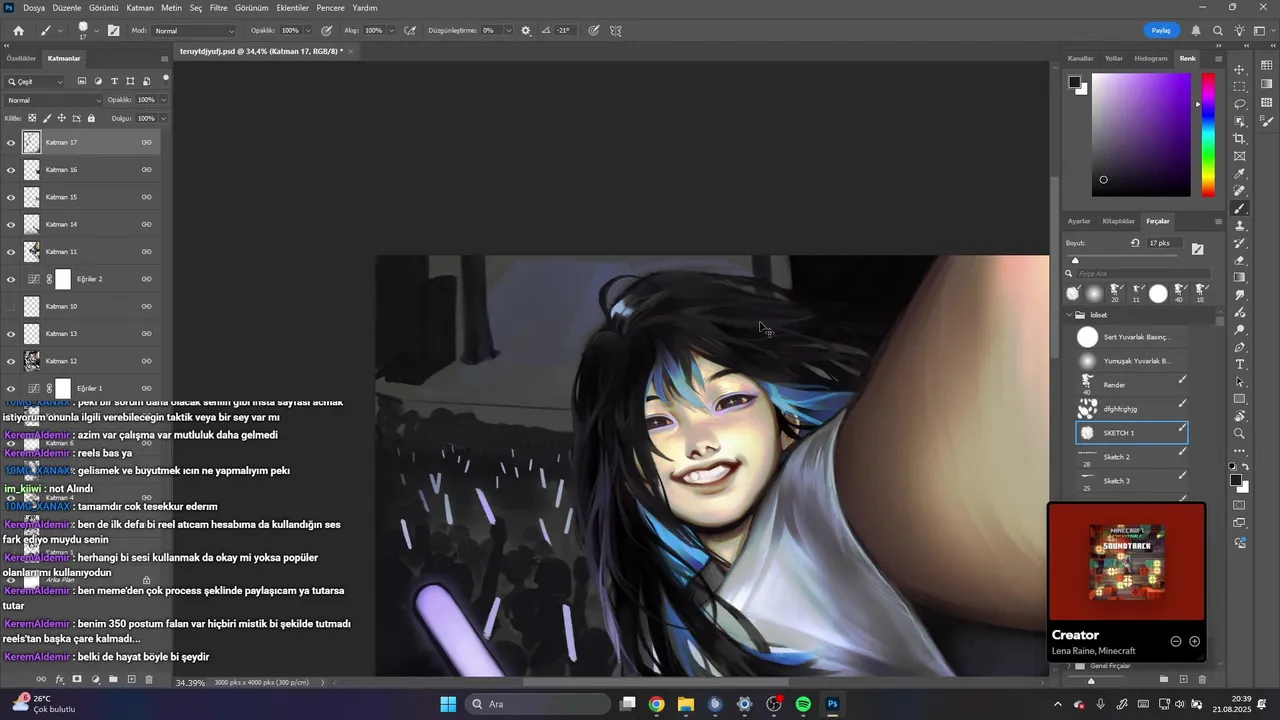The height and width of the screenshot is (720, 1280).
Task: Hide layer Katman 16
Action: click(11, 170)
